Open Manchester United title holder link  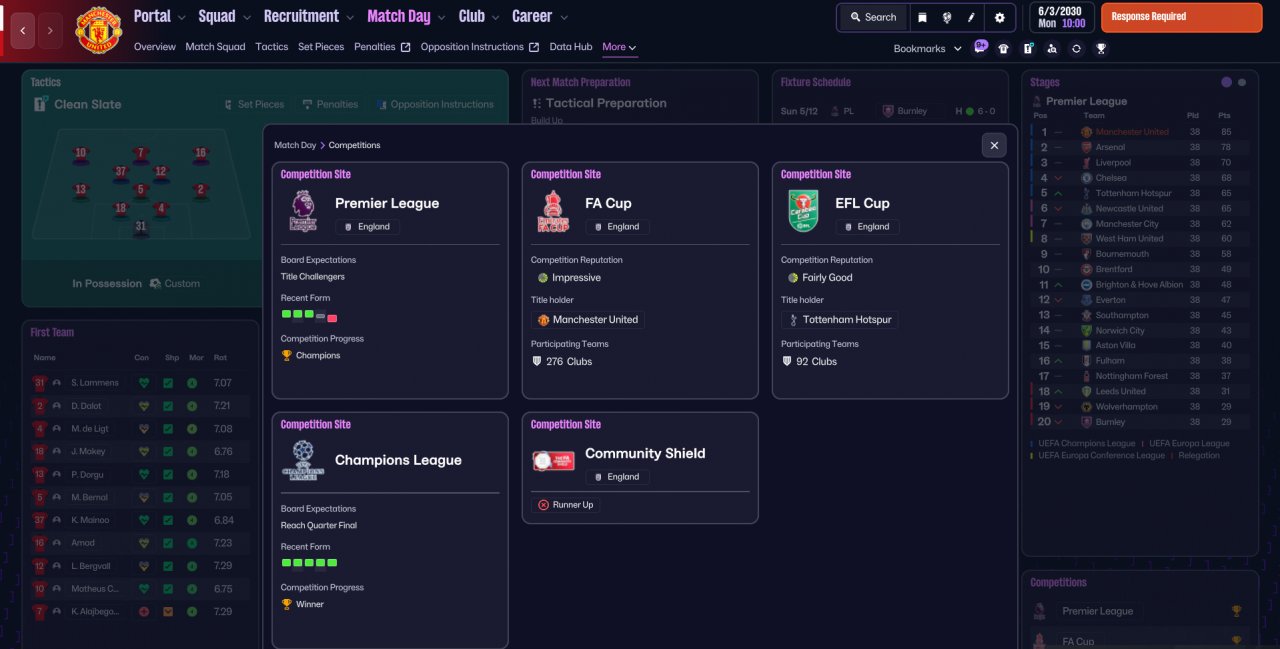click(x=588, y=320)
